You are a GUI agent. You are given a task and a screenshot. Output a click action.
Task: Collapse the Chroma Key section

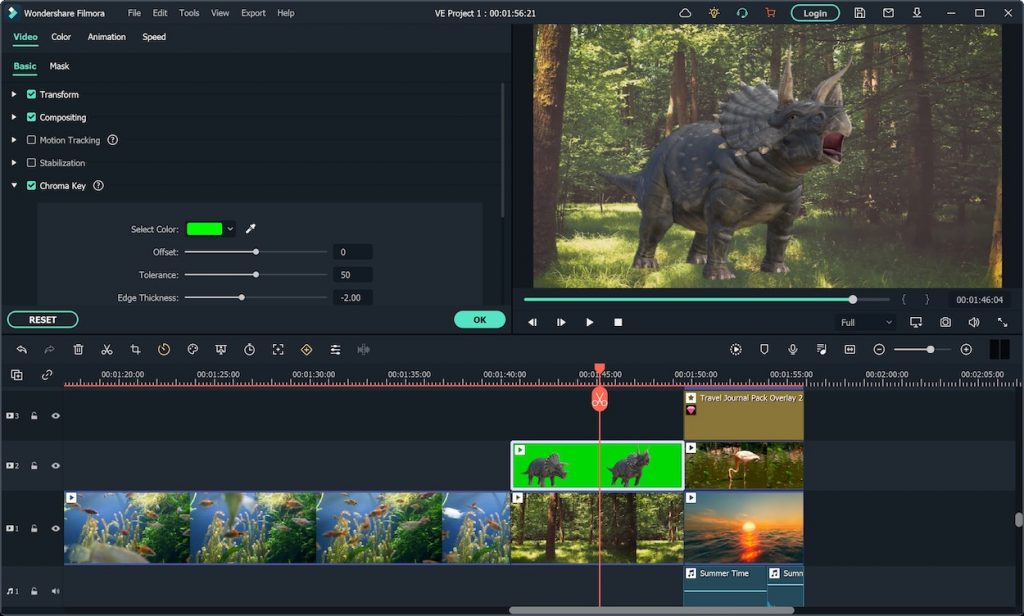pos(13,185)
